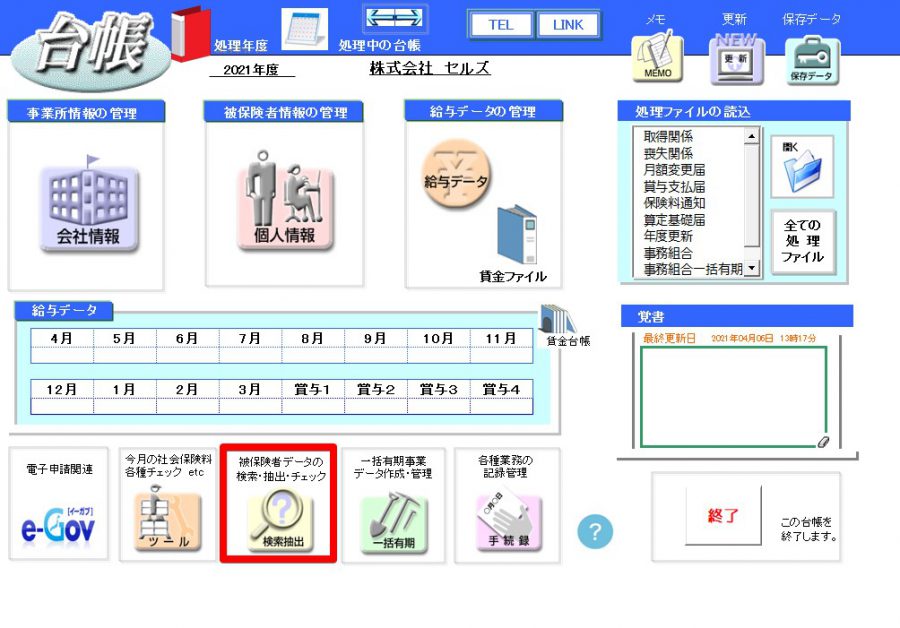
Task: Click the 2021年度 processing year text
Action: click(x=251, y=70)
